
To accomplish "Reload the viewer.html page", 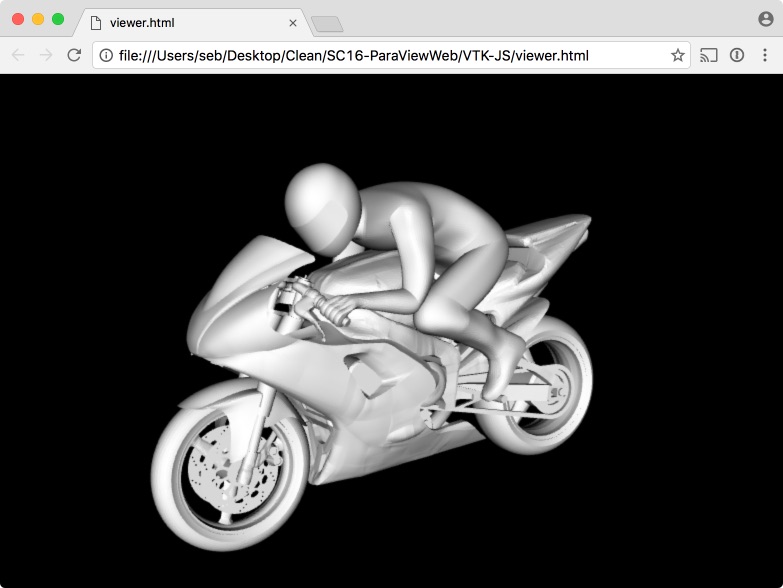I will click(x=74, y=55).
